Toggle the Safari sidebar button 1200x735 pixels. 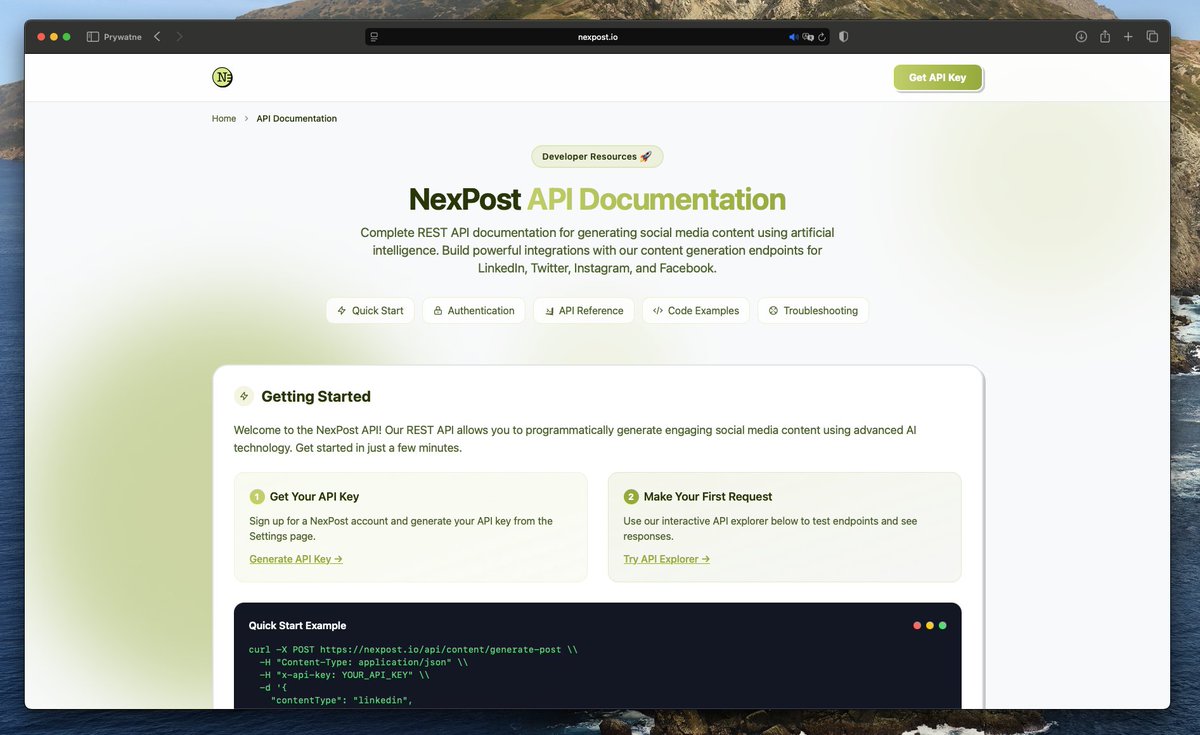tap(93, 37)
